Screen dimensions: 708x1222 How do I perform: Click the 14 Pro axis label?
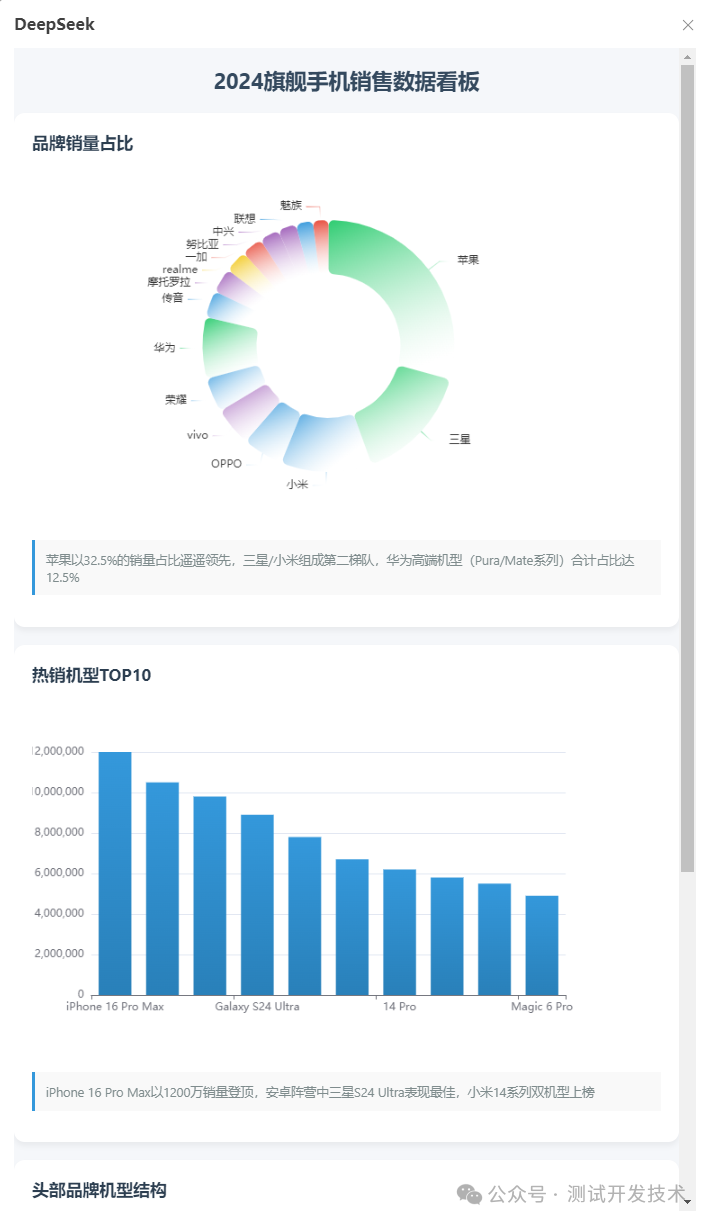point(399,1006)
